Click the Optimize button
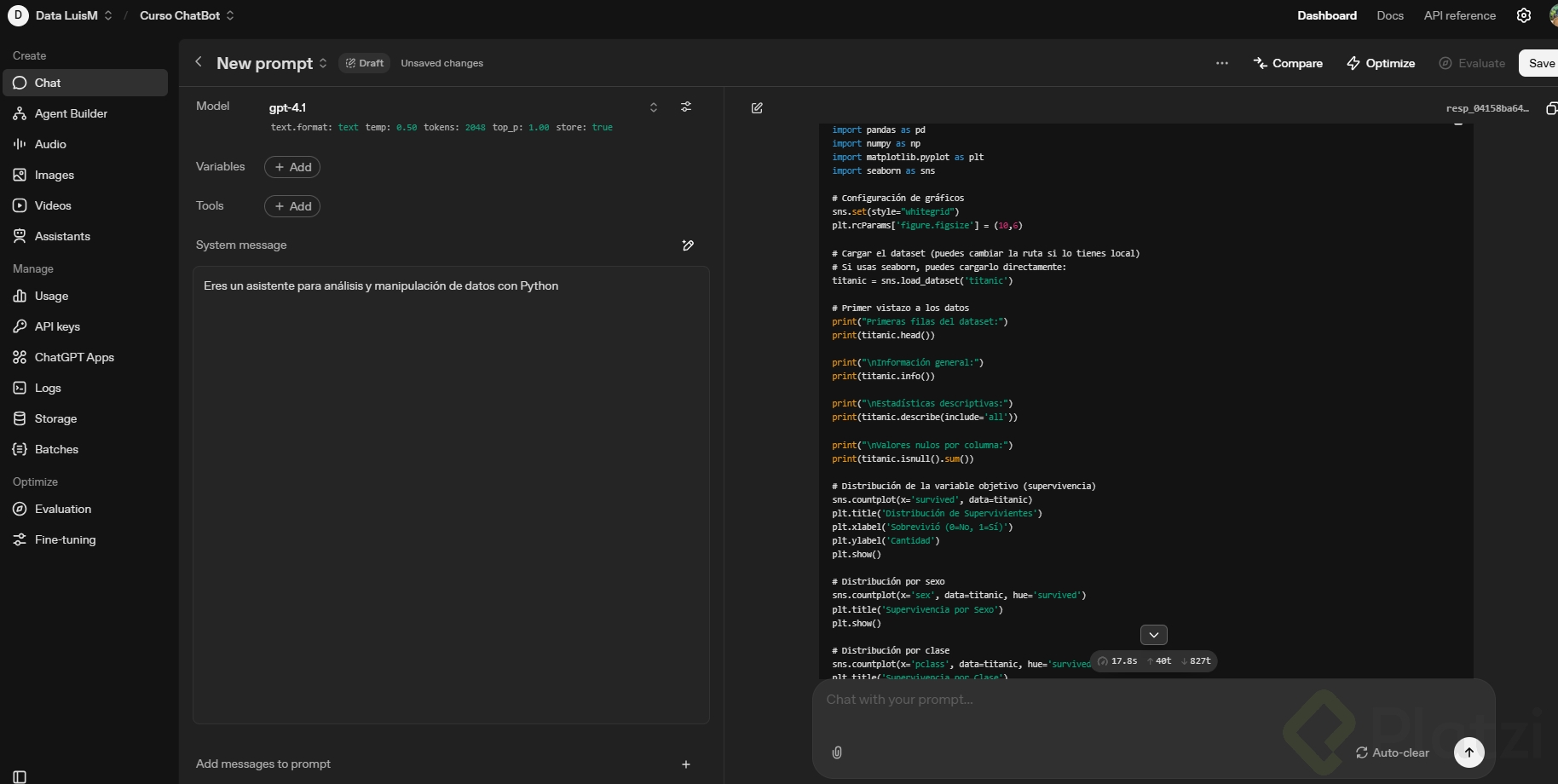 [1381, 63]
